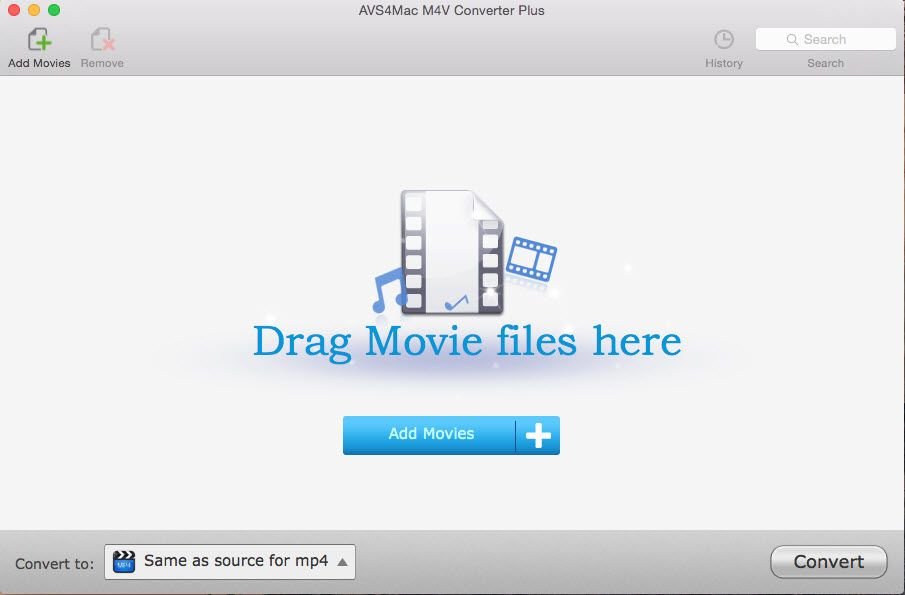Open the History clock icon
Screen dimensions: 905x595
[x=724, y=39]
